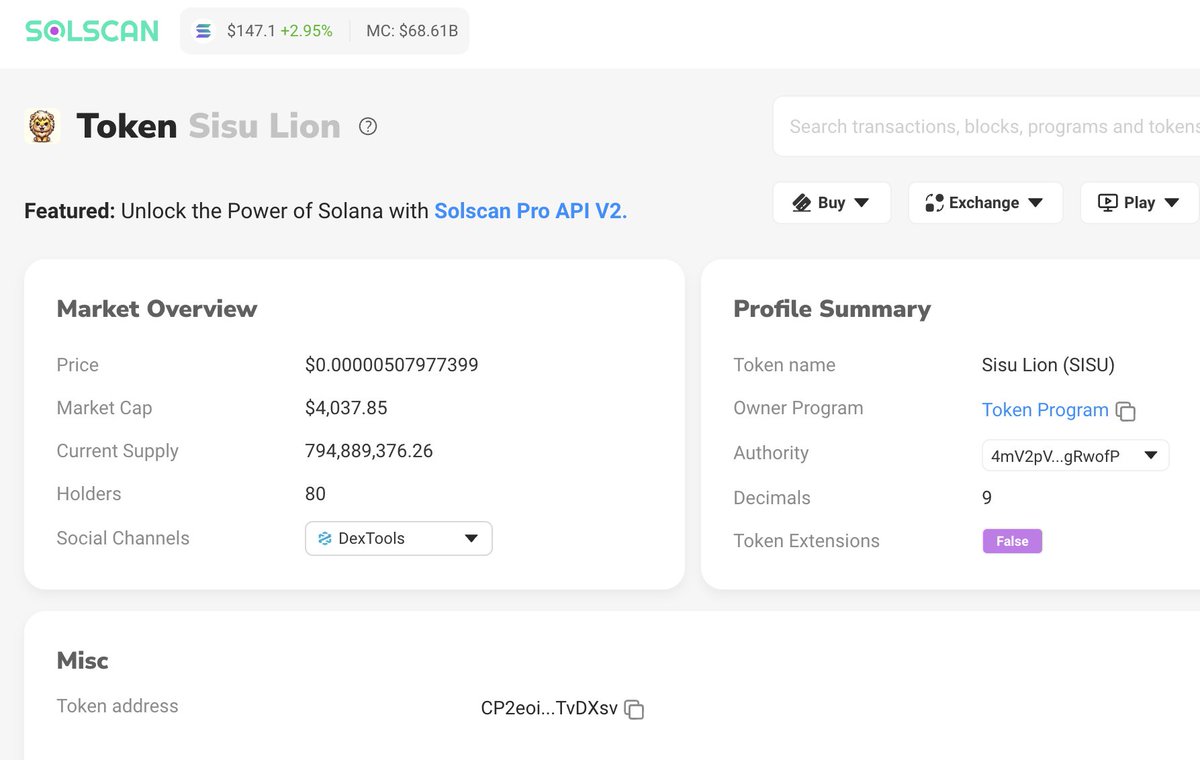The image size is (1200, 760).
Task: Click the Profile Summary heading
Action: tap(832, 309)
